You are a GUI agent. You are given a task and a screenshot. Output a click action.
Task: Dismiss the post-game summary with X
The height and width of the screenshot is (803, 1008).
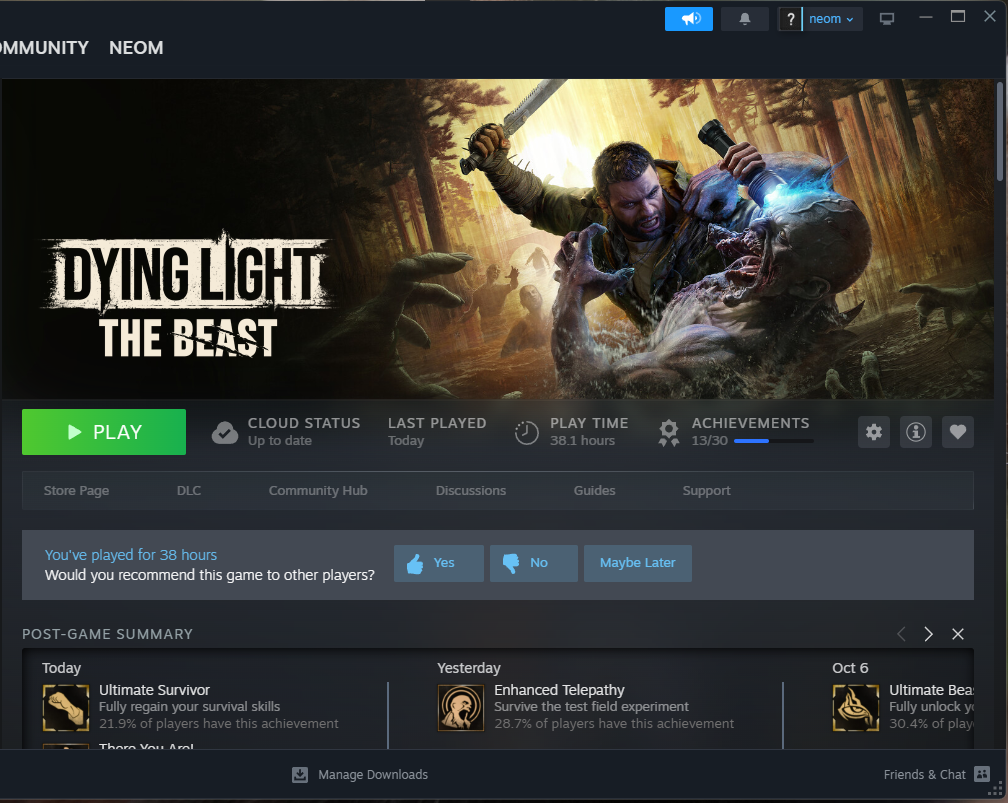[958, 634]
